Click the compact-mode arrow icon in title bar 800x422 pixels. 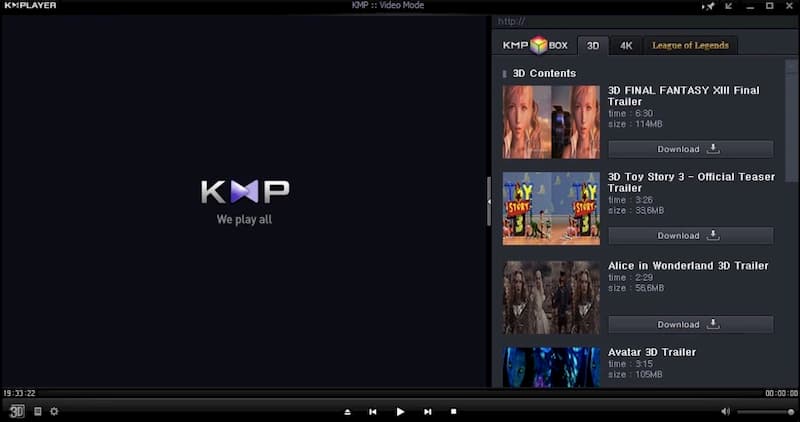tap(729, 6)
